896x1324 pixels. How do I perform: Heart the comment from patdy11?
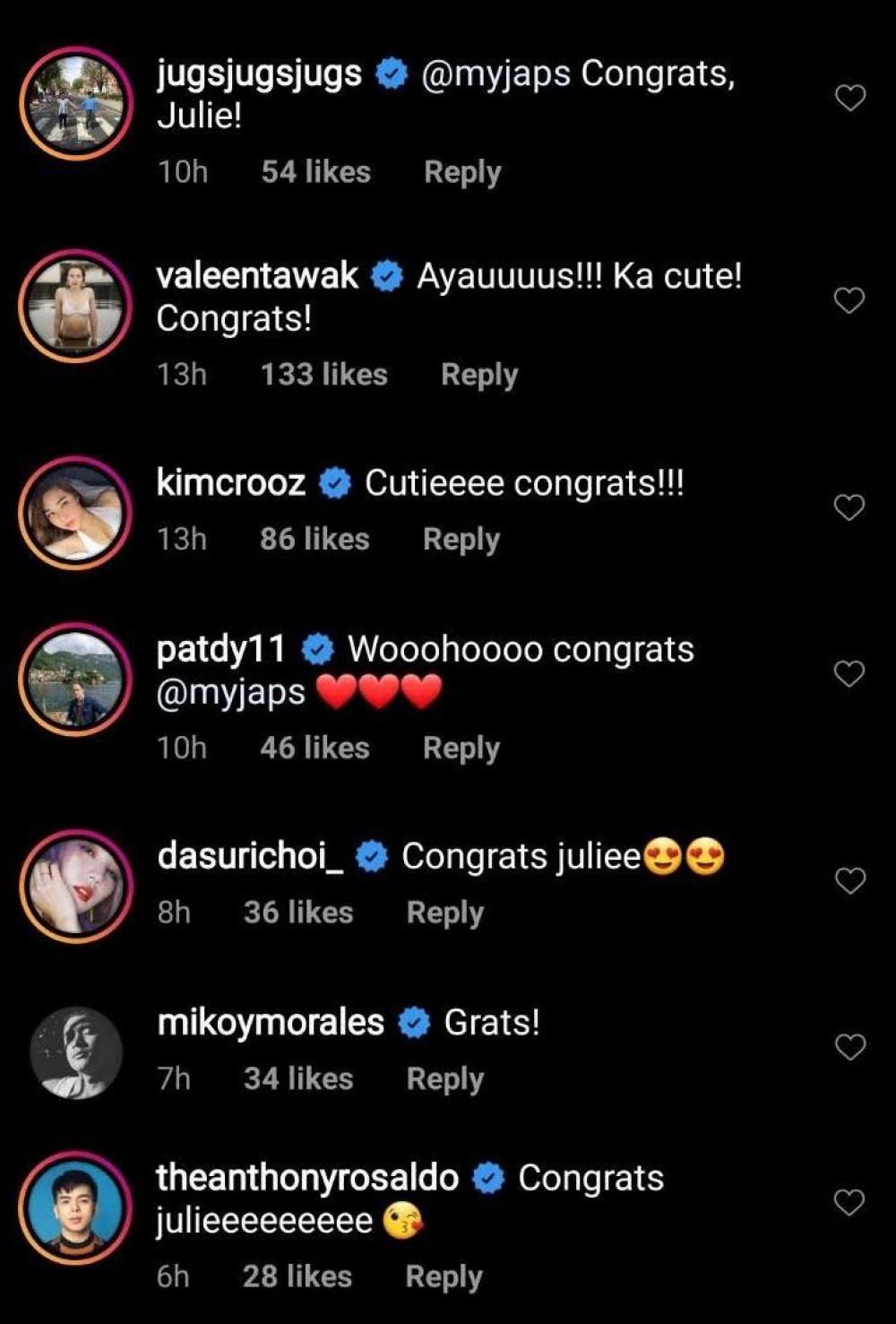pos(849,673)
